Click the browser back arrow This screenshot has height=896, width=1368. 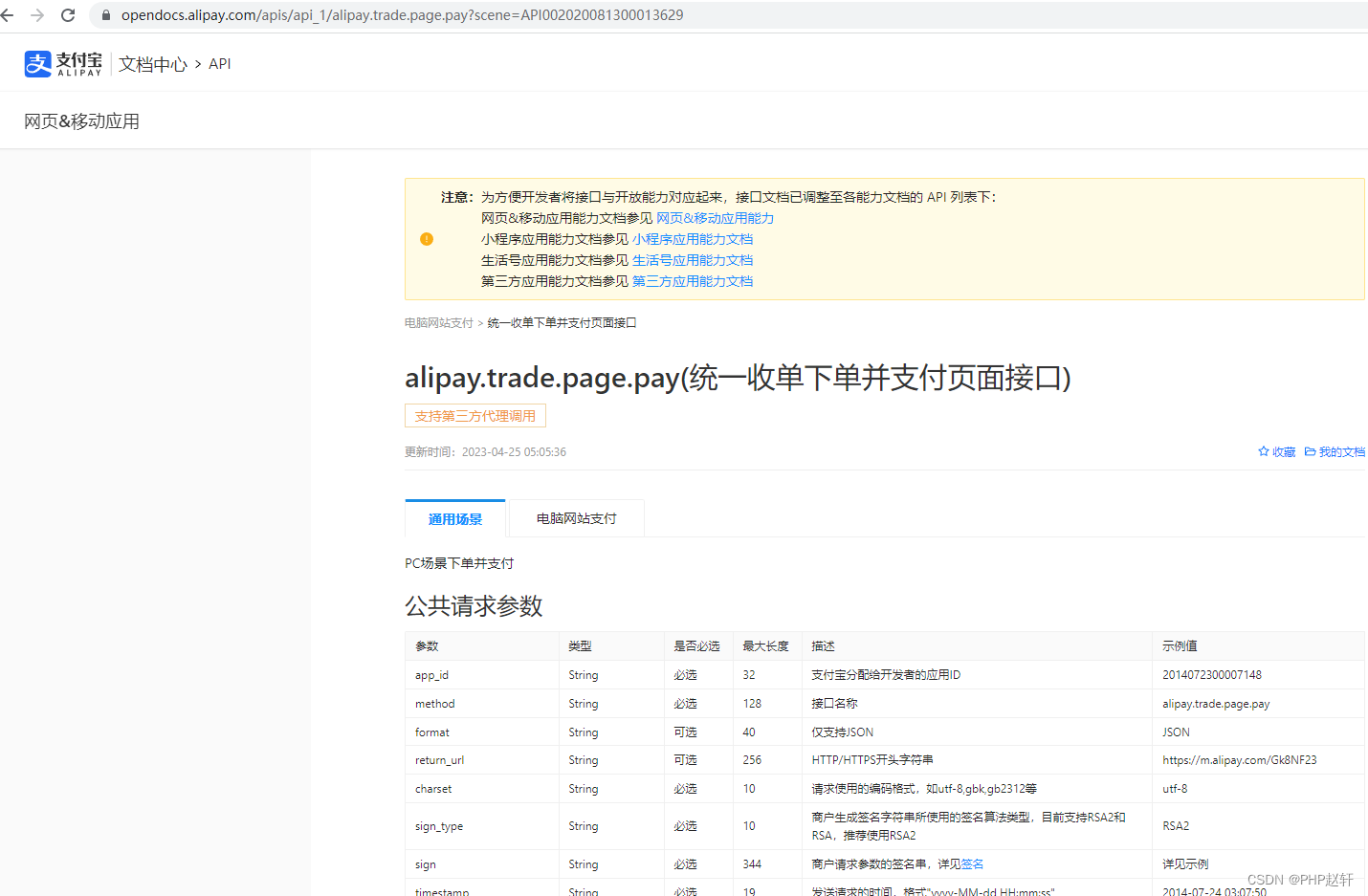click(x=14, y=15)
